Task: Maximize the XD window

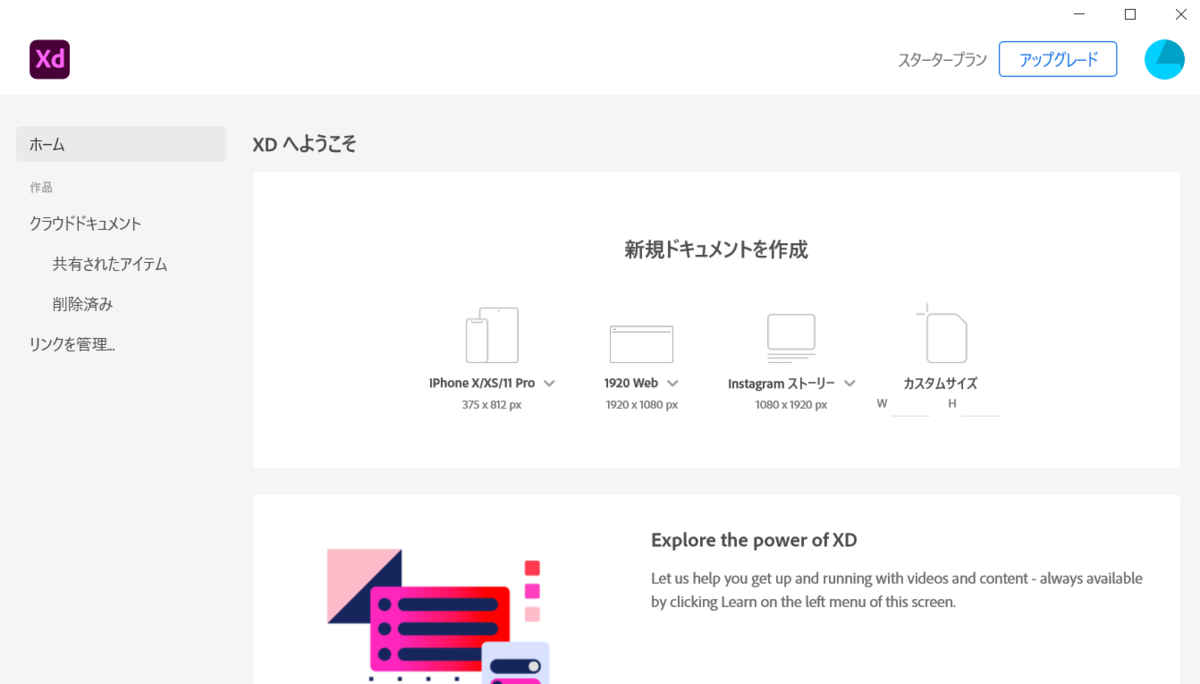Action: [x=1130, y=14]
